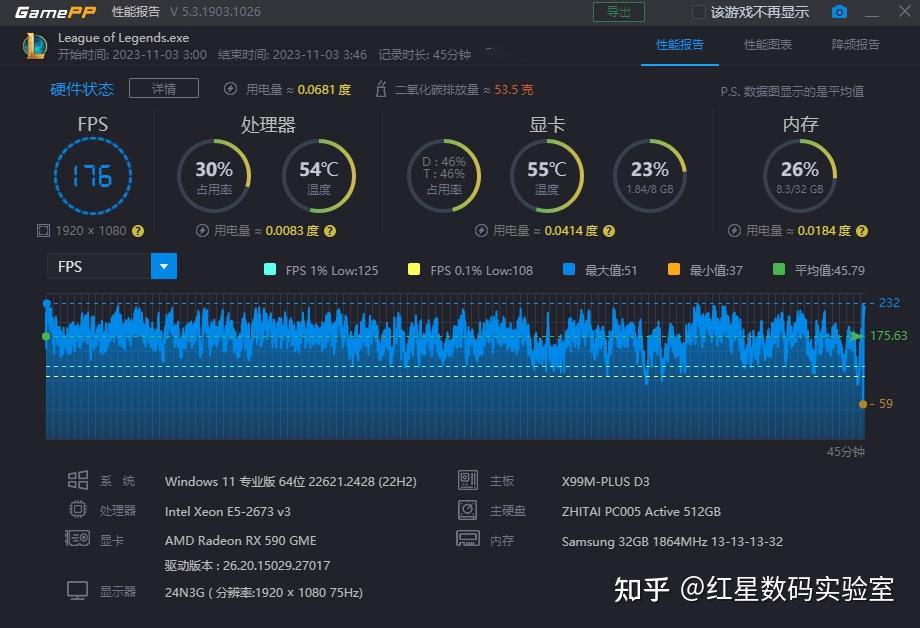Click the CPU 54℃ temperature gauge

tap(319, 176)
